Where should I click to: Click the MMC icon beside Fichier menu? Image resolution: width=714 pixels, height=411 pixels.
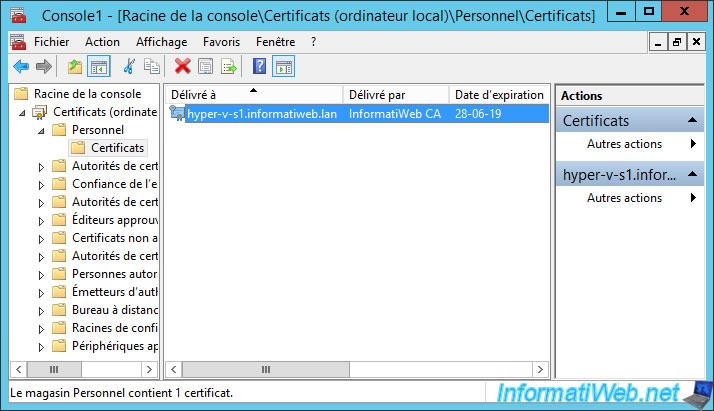click(x=18, y=42)
